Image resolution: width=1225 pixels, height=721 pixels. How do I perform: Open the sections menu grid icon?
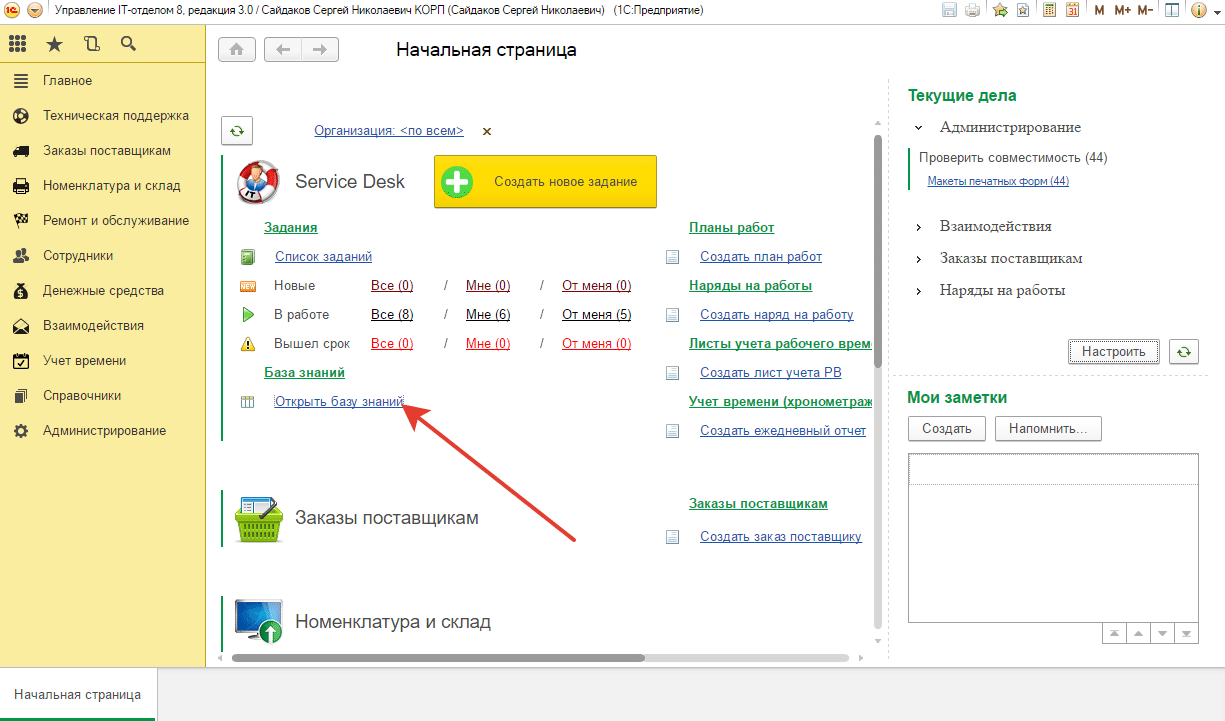click(17, 44)
